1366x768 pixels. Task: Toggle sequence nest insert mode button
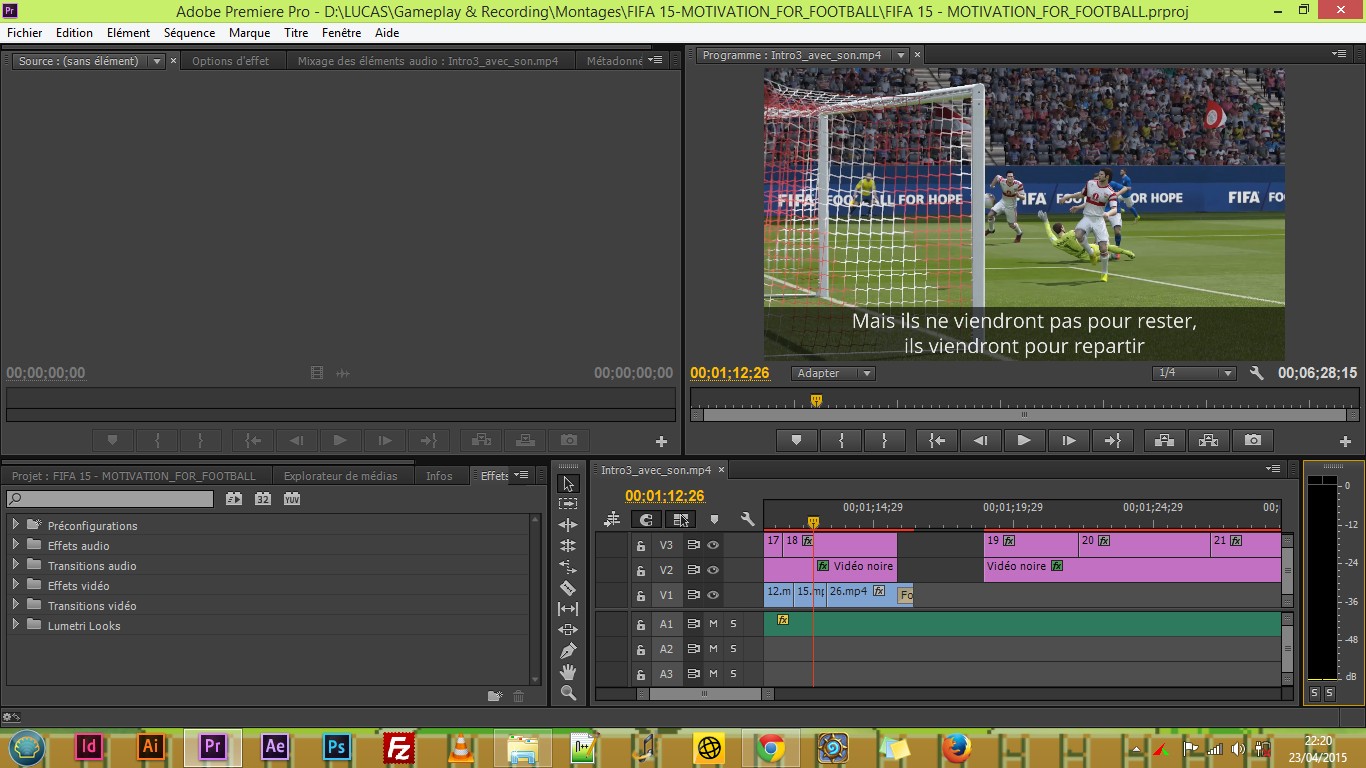[x=612, y=519]
